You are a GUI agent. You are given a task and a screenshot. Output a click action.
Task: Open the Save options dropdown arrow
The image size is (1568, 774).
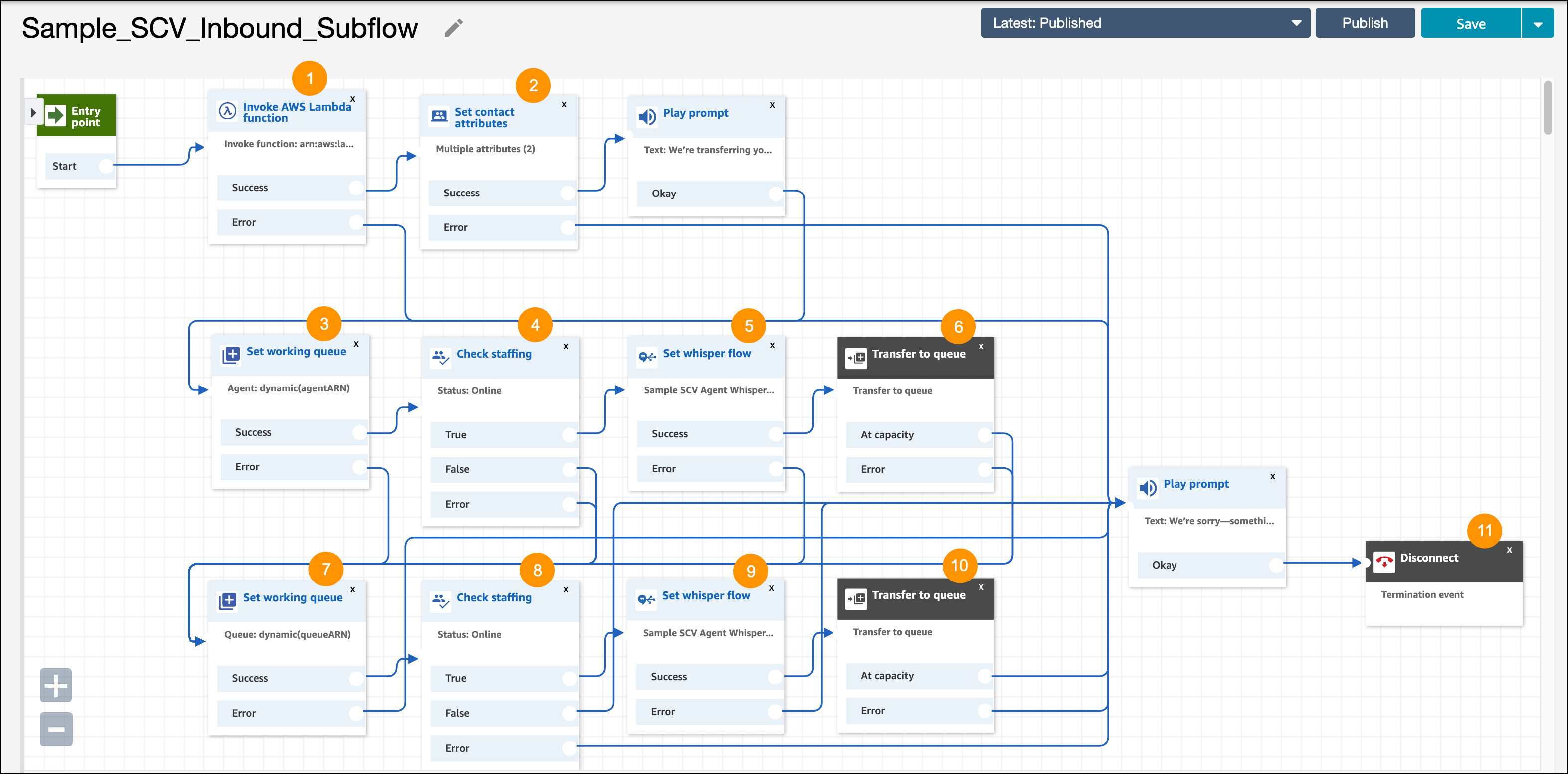tap(1538, 24)
